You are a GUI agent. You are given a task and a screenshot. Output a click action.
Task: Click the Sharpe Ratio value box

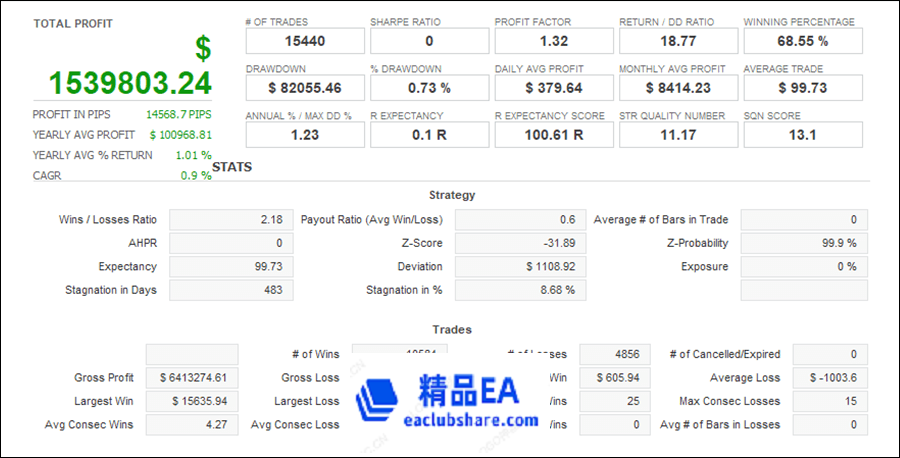[x=429, y=41]
